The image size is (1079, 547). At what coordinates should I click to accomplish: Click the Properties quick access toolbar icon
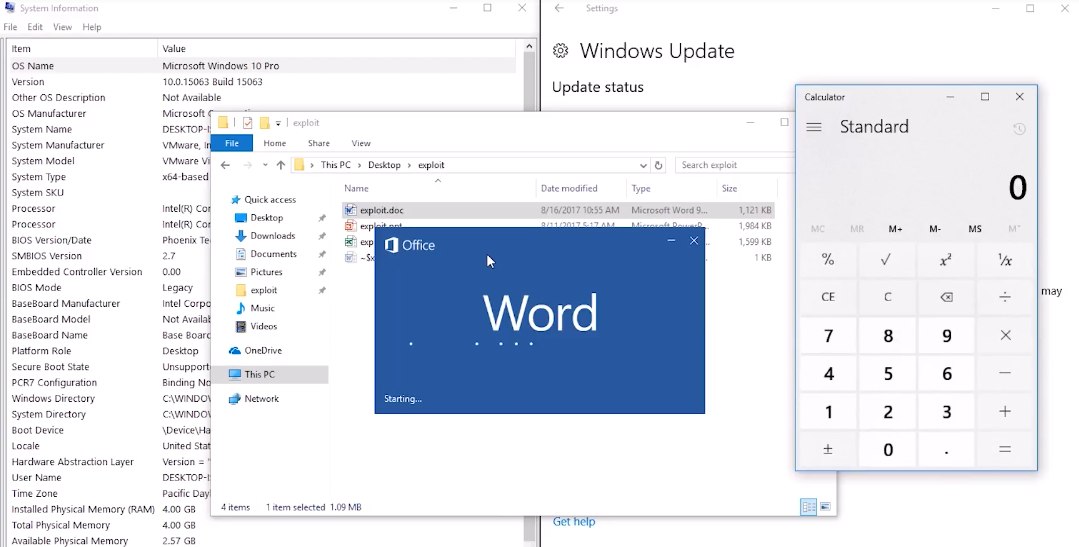tap(247, 123)
